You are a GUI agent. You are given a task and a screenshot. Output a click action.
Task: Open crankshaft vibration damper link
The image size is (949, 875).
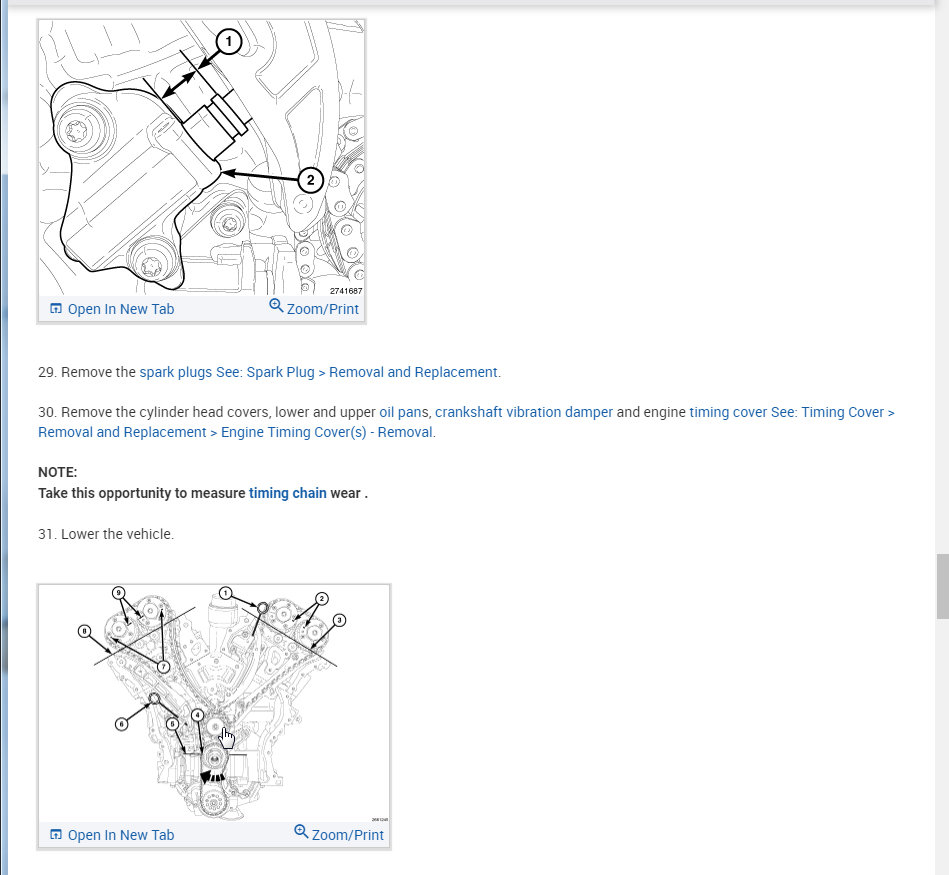pos(524,412)
